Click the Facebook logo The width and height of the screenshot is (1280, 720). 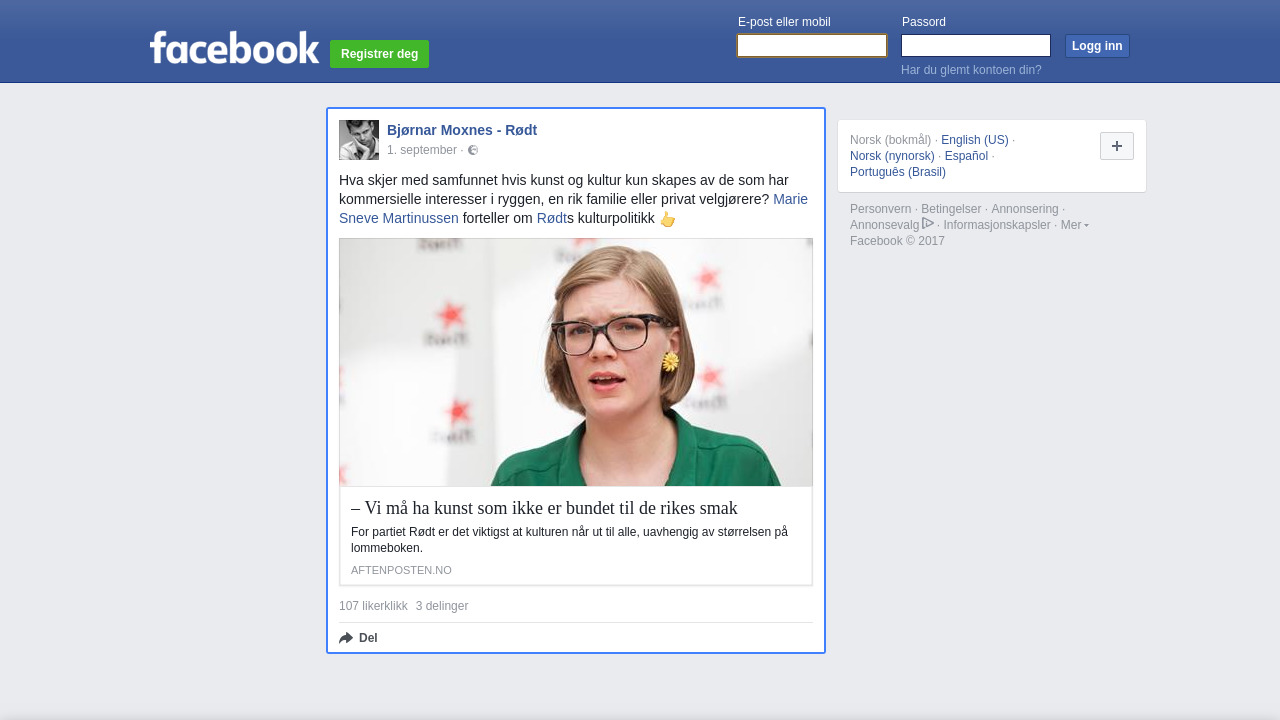[234, 48]
